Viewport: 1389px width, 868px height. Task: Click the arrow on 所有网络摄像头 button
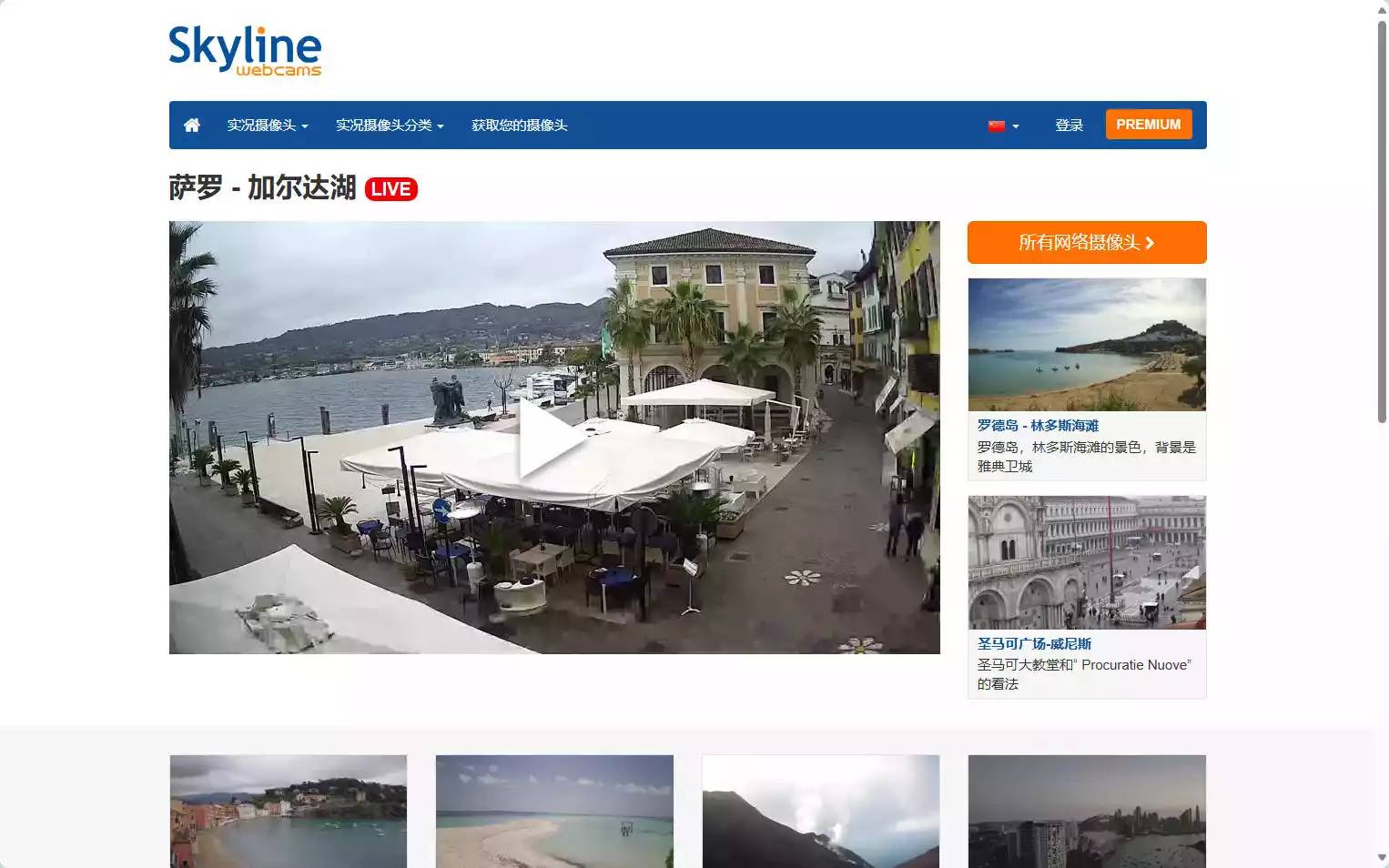[x=1152, y=243]
